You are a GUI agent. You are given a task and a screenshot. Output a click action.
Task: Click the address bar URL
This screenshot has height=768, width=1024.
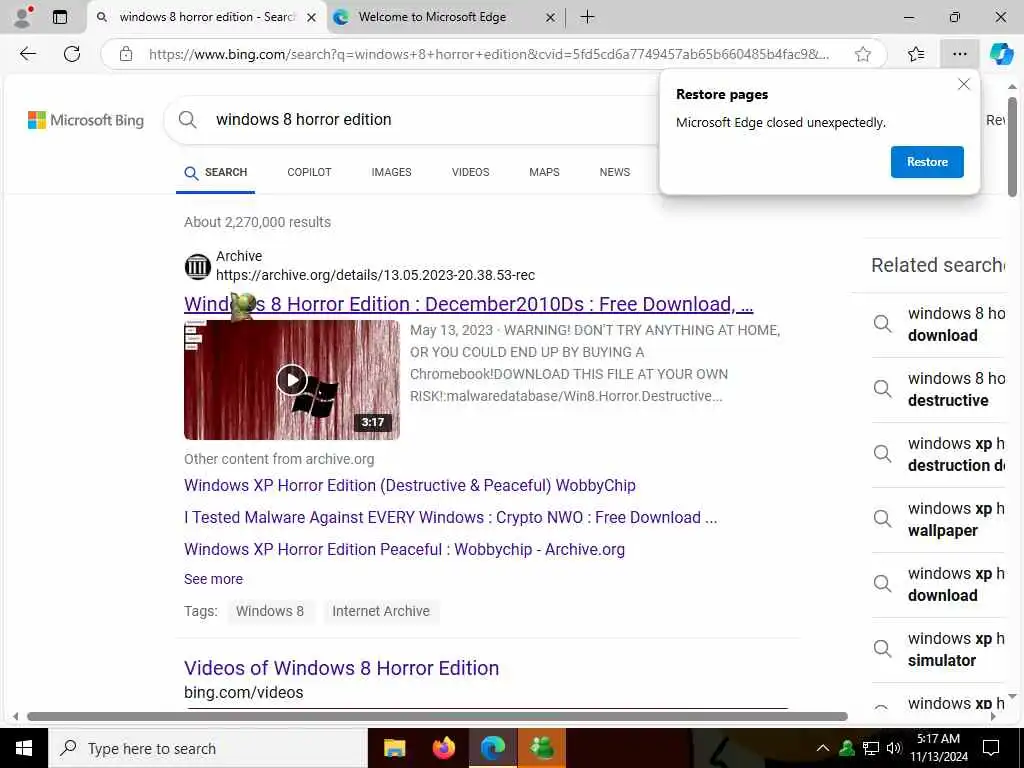488,54
